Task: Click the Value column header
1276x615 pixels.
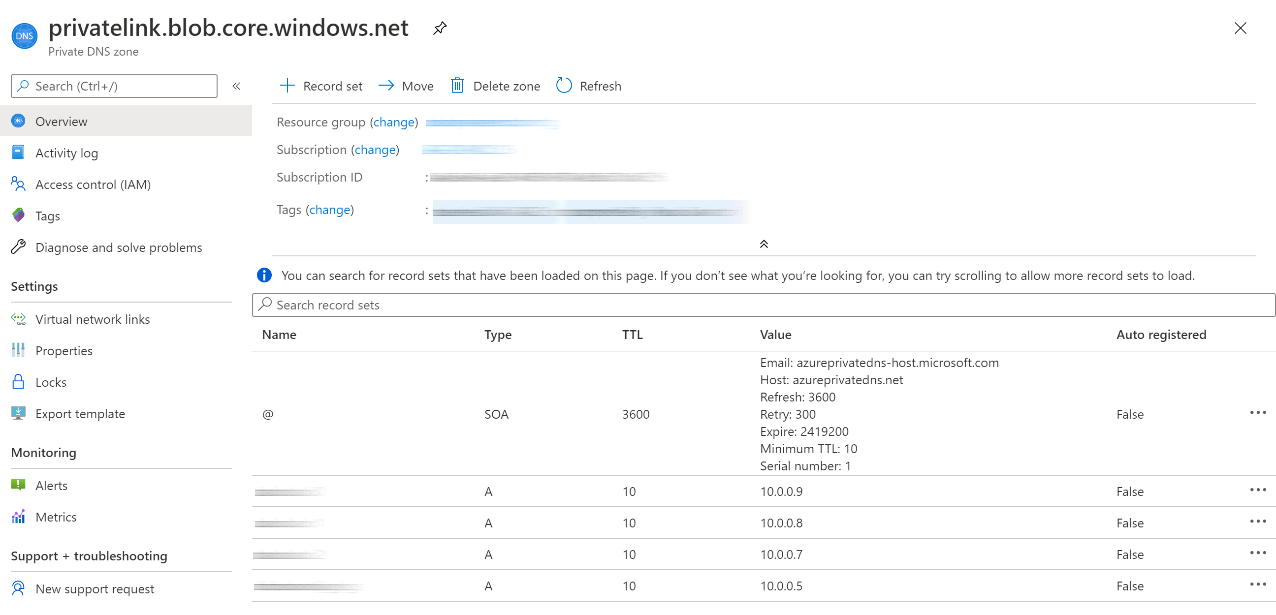Action: click(775, 335)
